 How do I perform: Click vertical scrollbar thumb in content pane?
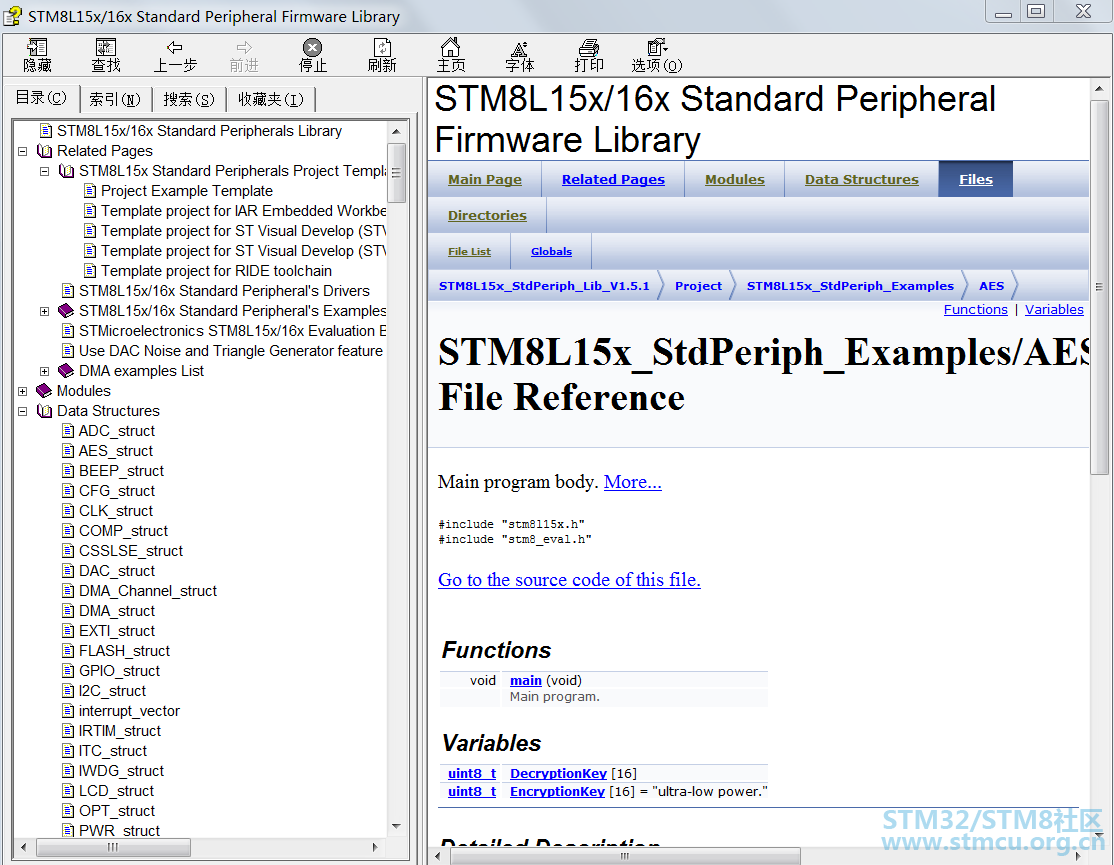coord(1099,288)
